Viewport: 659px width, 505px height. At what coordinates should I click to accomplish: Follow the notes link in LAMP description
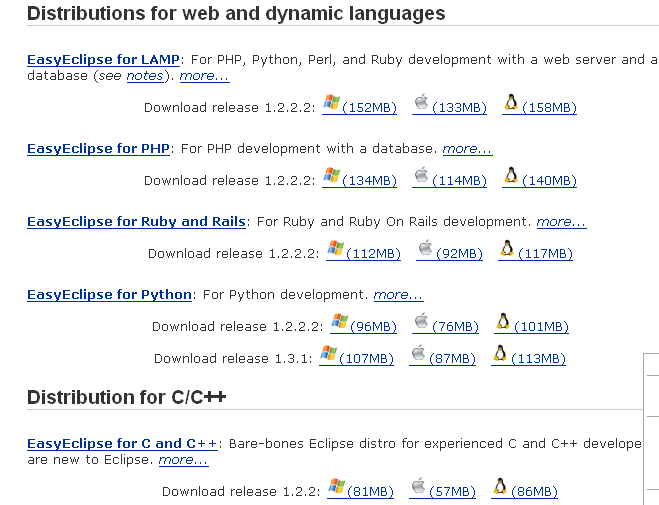tap(145, 76)
